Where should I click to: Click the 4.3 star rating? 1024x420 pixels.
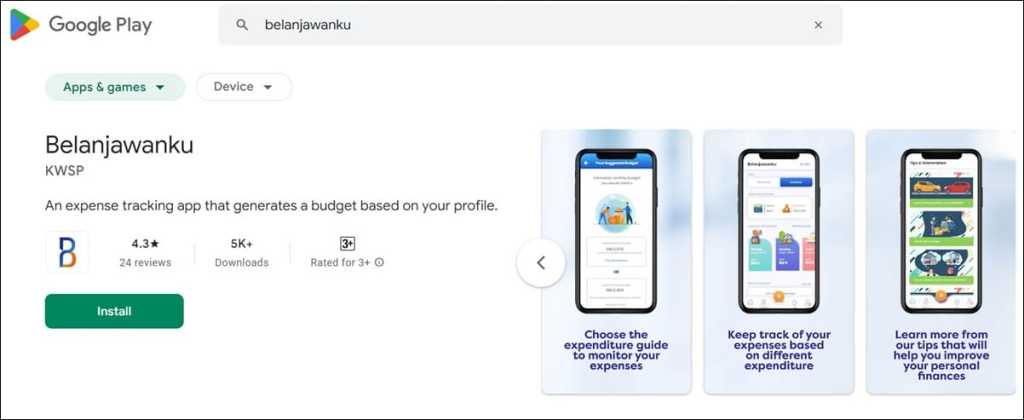[x=145, y=244]
